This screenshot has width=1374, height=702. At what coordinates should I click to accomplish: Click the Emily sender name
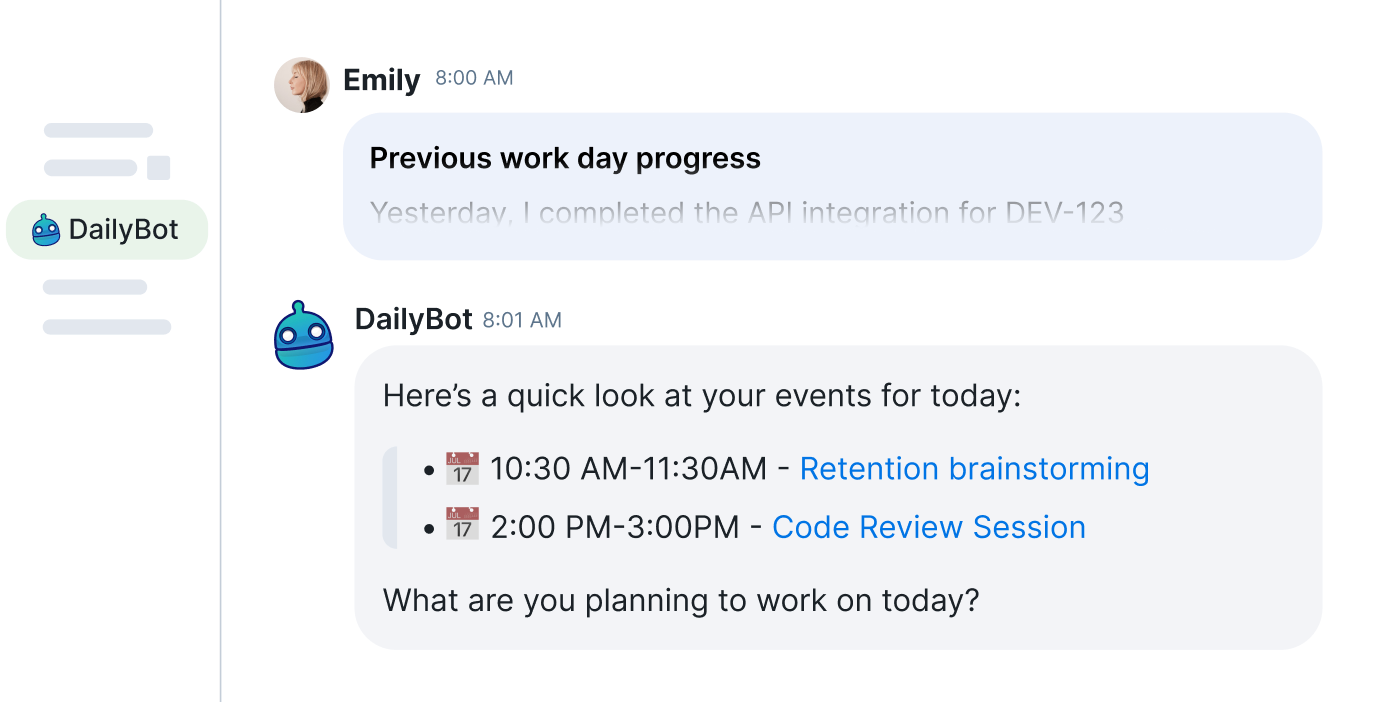pyautogui.click(x=381, y=80)
